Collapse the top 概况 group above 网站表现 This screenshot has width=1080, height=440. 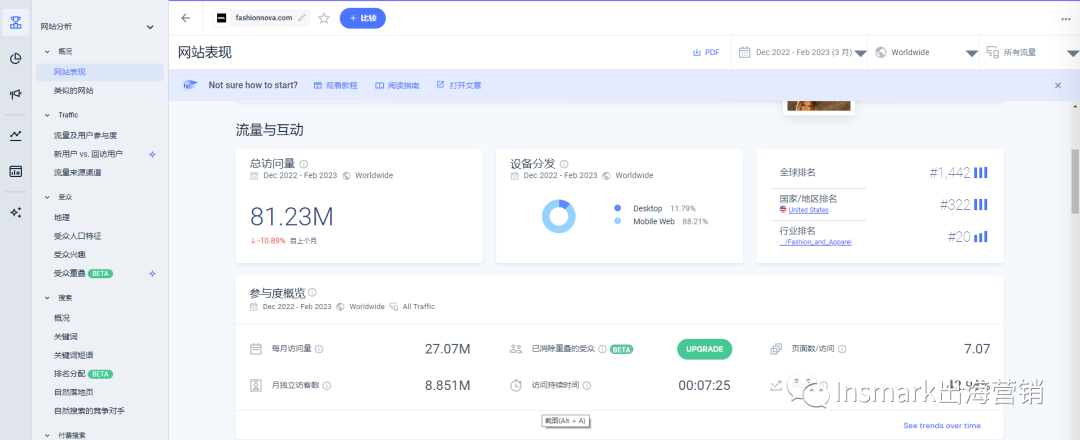[47, 51]
